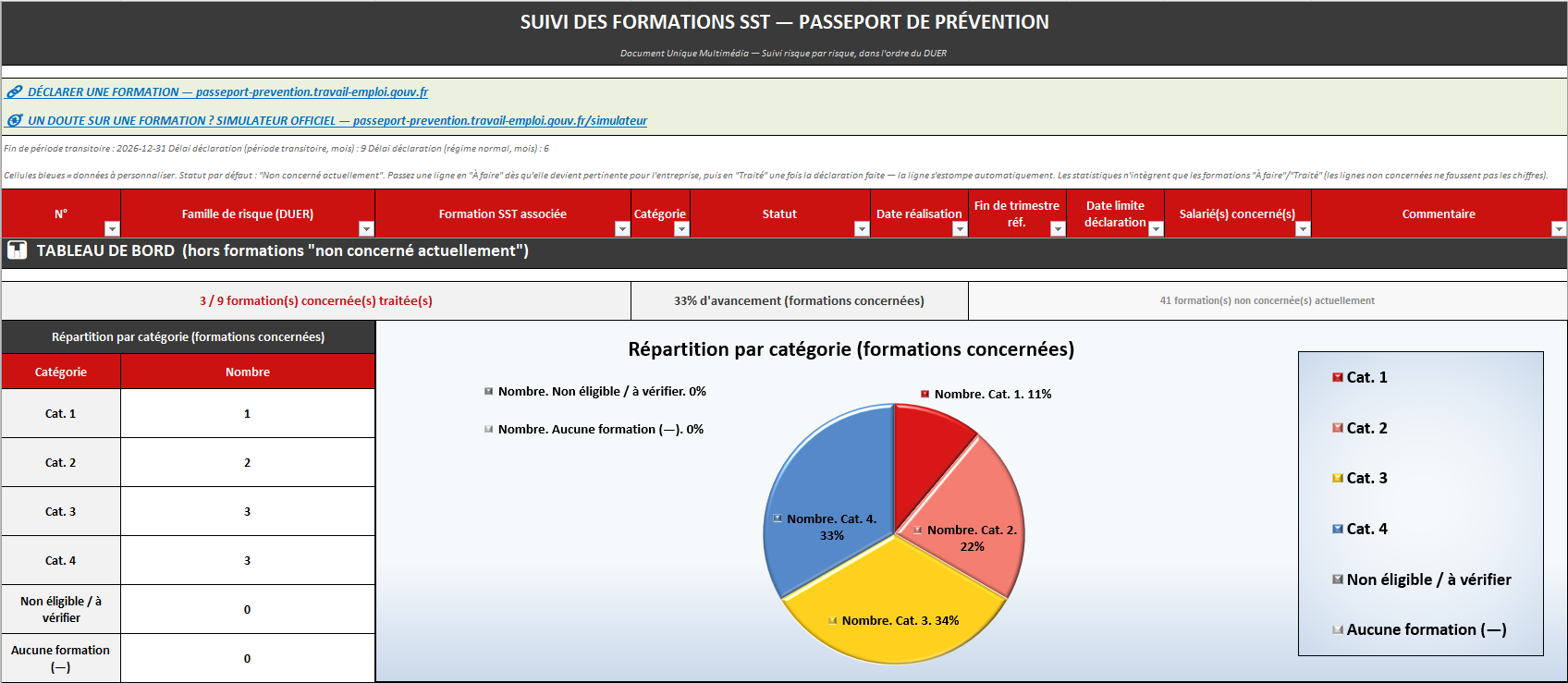Click the data label 'Nombre. Cat. 3. 34%'
Viewport: 1568px width, 683px height.
[893, 620]
